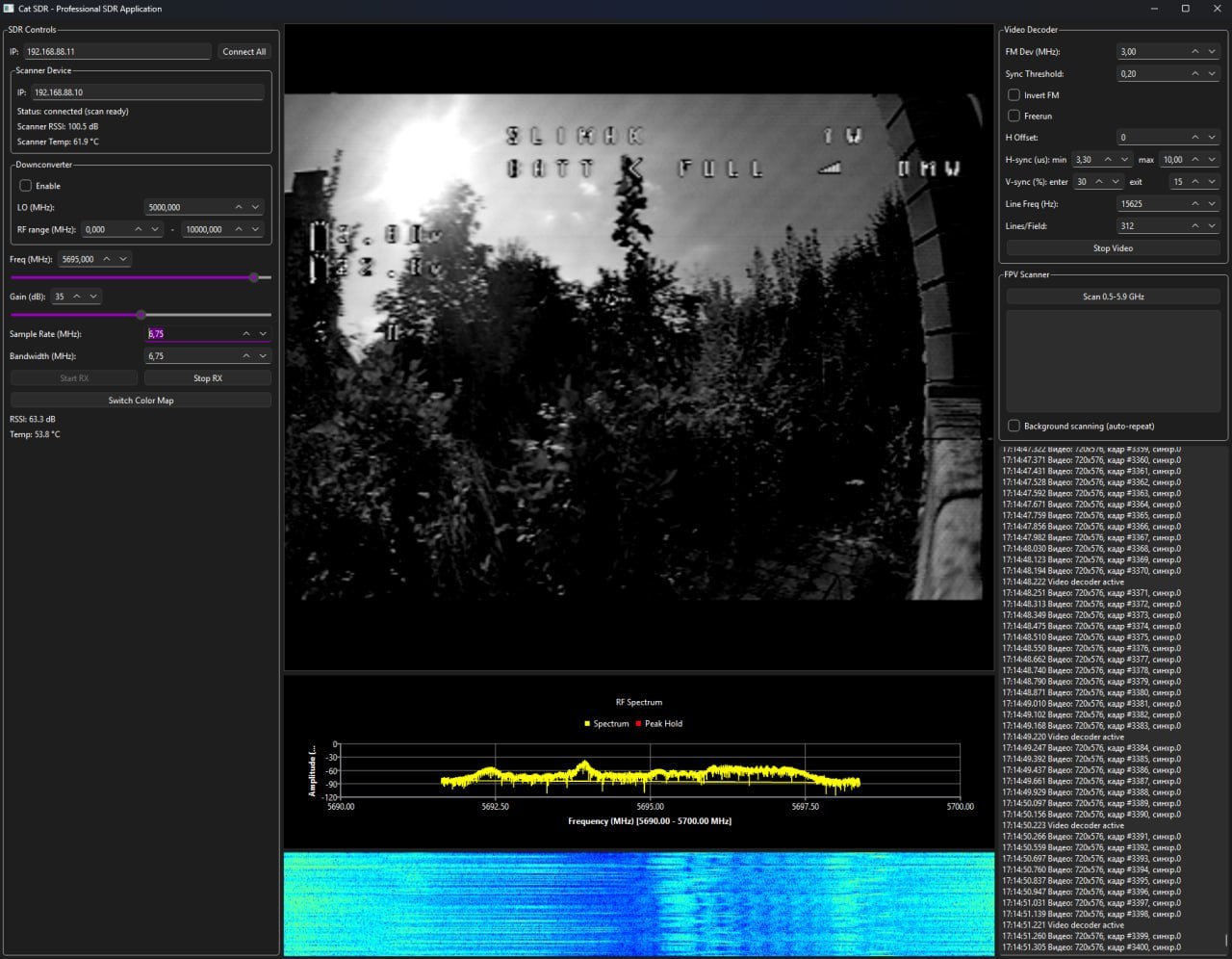This screenshot has height=959, width=1232.
Task: Click the Stop Video button
Action: (x=1113, y=248)
